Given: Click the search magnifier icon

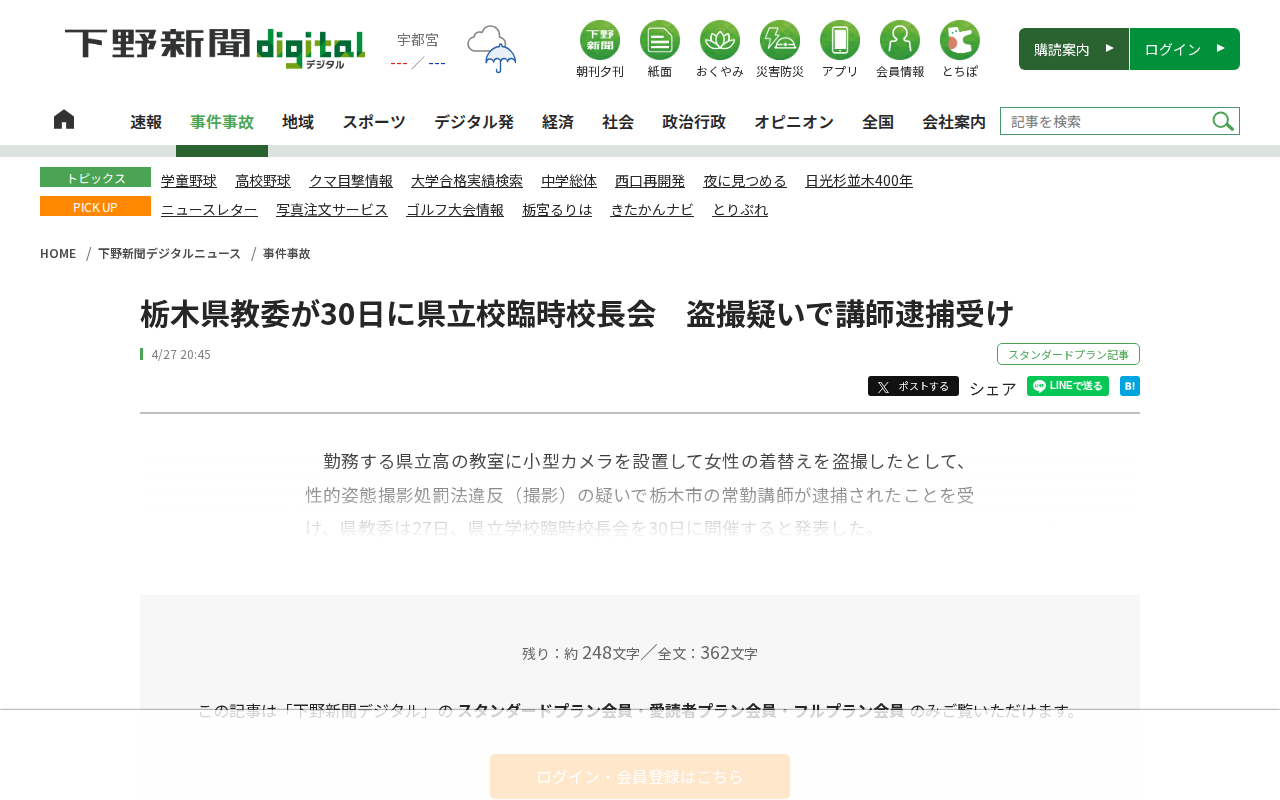Looking at the screenshot, I should (1223, 121).
